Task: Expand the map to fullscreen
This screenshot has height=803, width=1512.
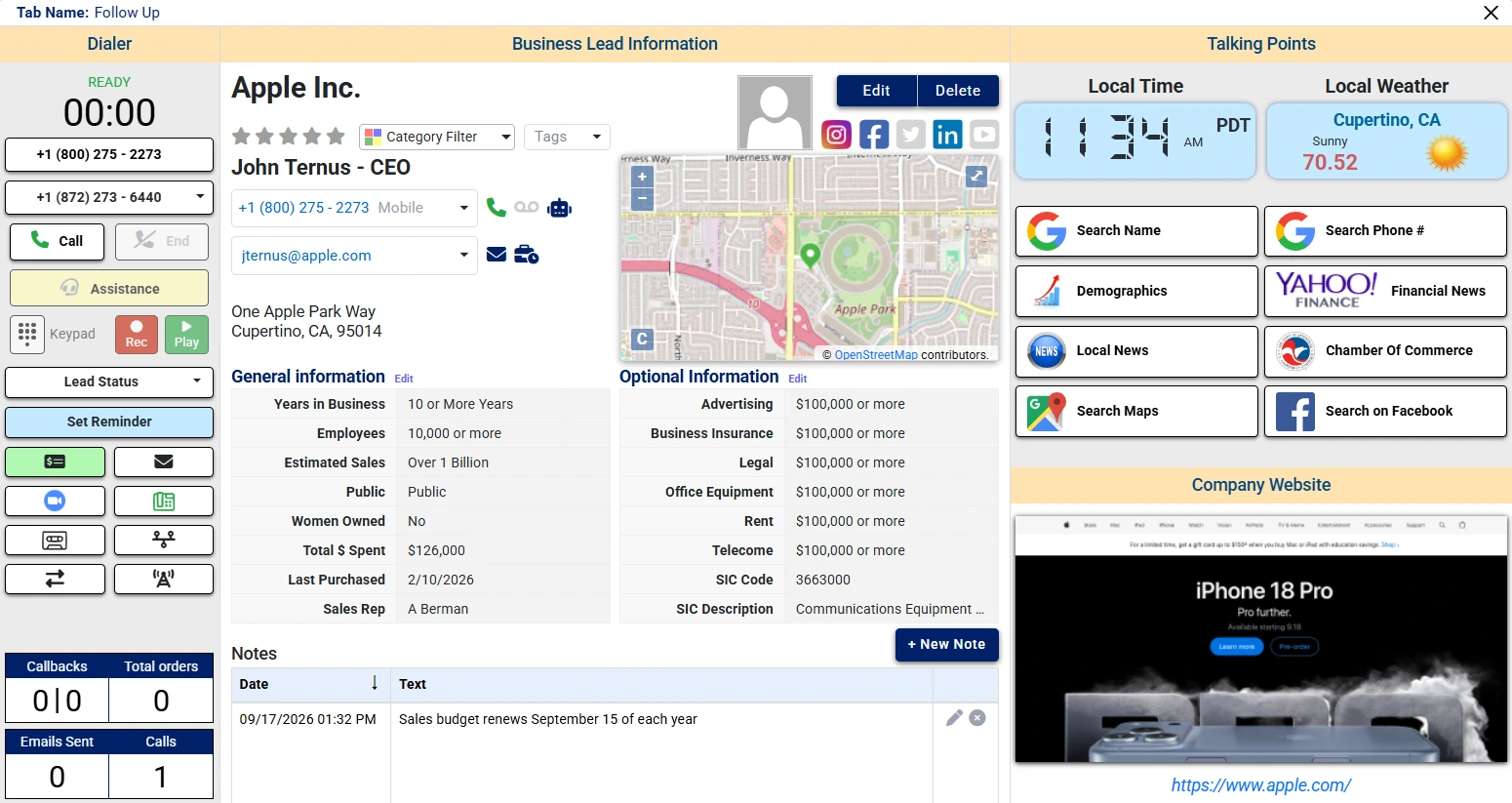Action: (976, 176)
